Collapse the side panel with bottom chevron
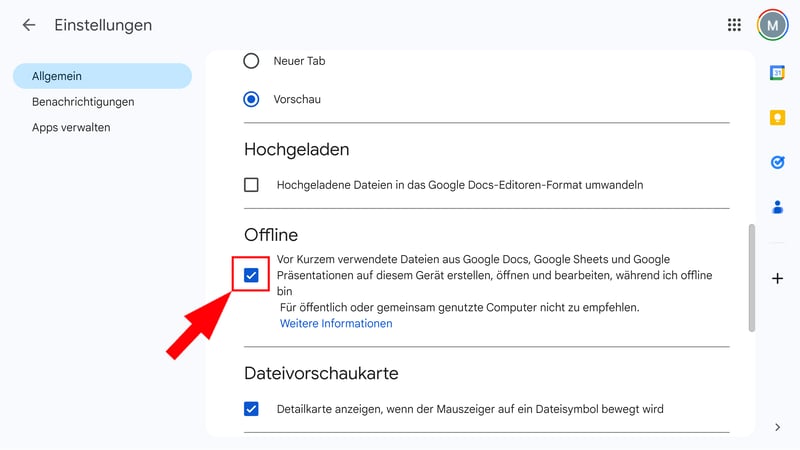This screenshot has height=450, width=800. [x=777, y=427]
